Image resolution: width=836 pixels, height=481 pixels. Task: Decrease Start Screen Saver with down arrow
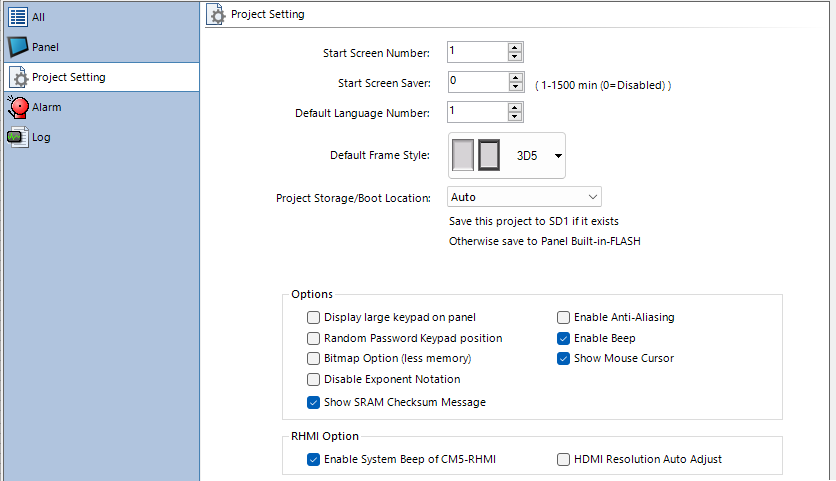[515, 86]
